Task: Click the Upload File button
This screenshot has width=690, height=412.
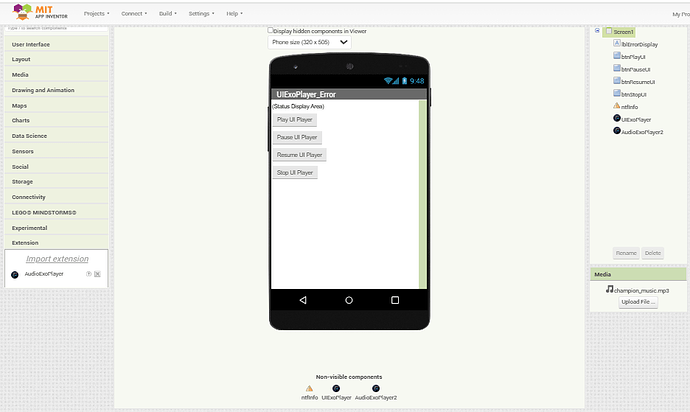Action: (638, 302)
